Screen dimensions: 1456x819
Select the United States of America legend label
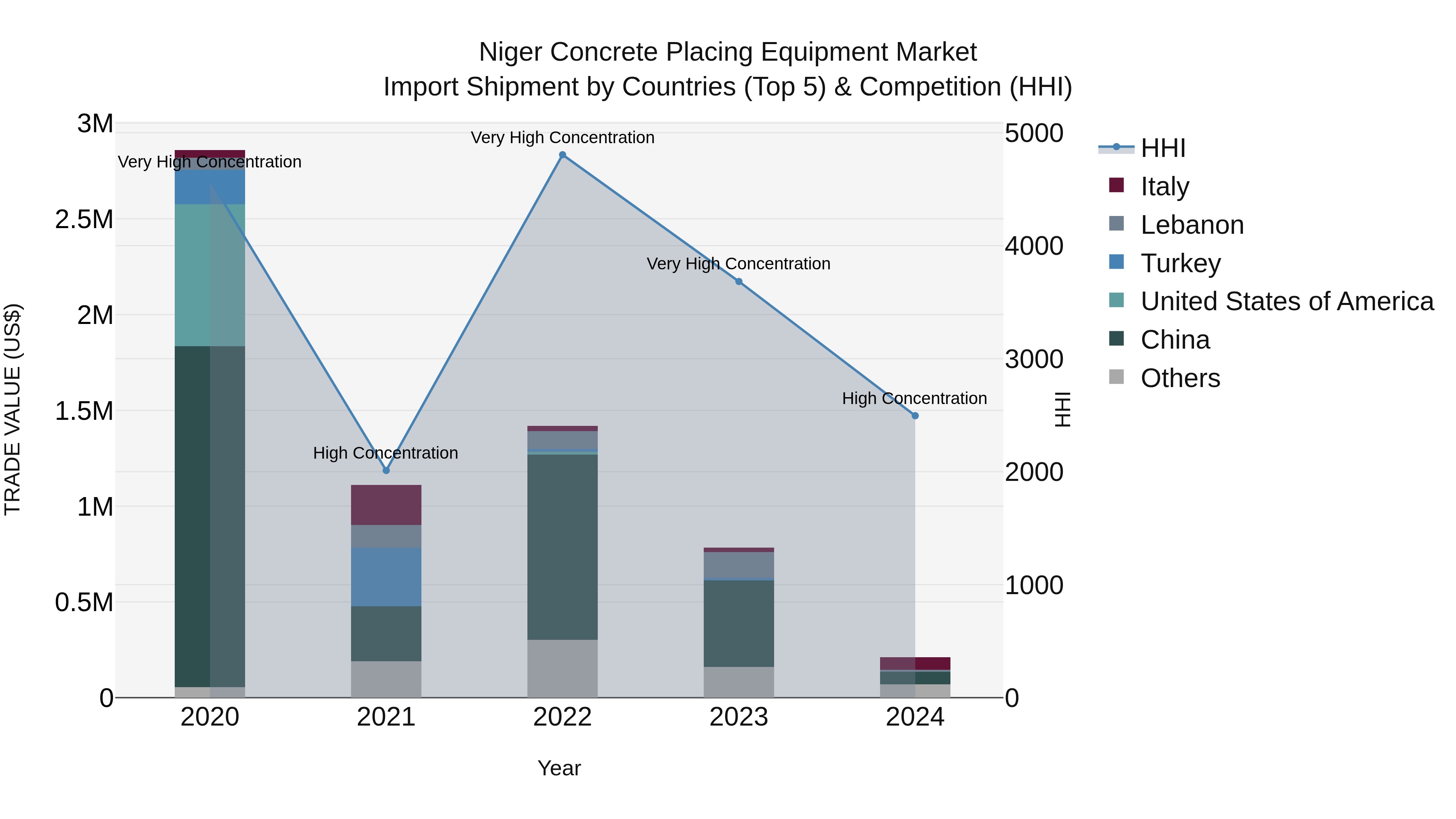tap(1287, 301)
